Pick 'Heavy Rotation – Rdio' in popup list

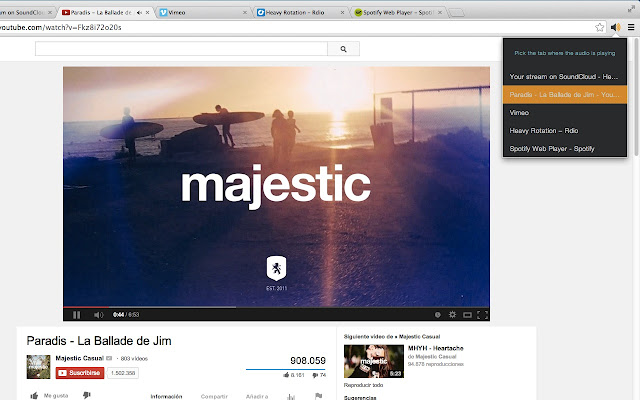tap(565, 131)
